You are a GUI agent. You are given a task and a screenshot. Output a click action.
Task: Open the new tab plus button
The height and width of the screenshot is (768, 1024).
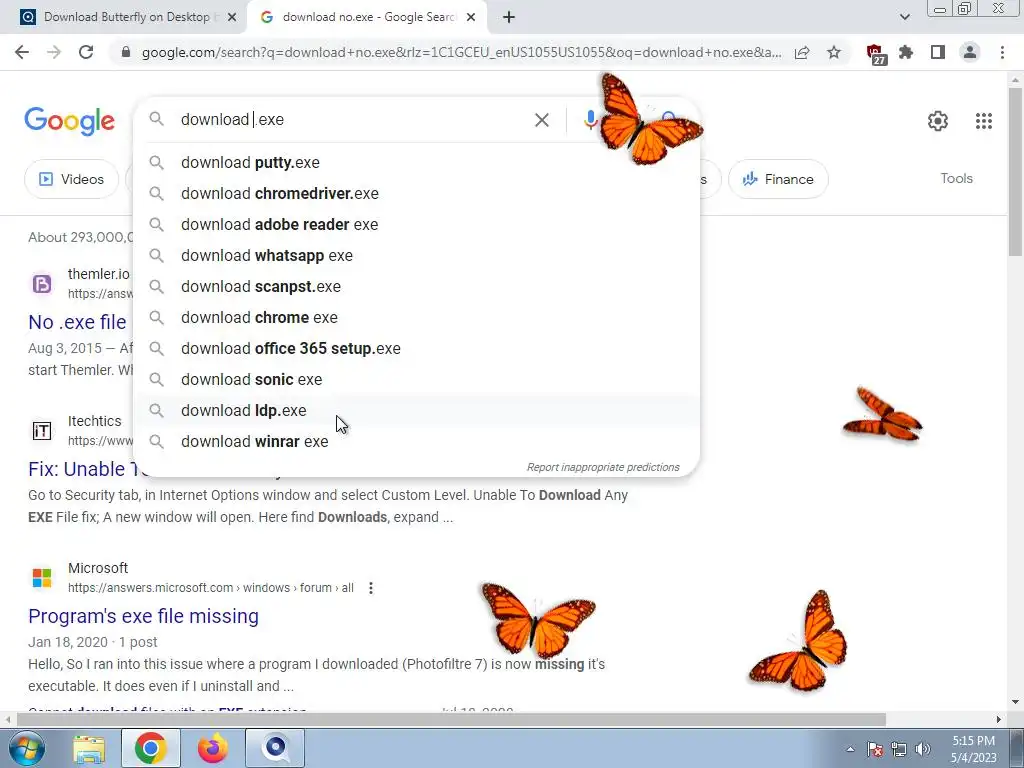509,18
